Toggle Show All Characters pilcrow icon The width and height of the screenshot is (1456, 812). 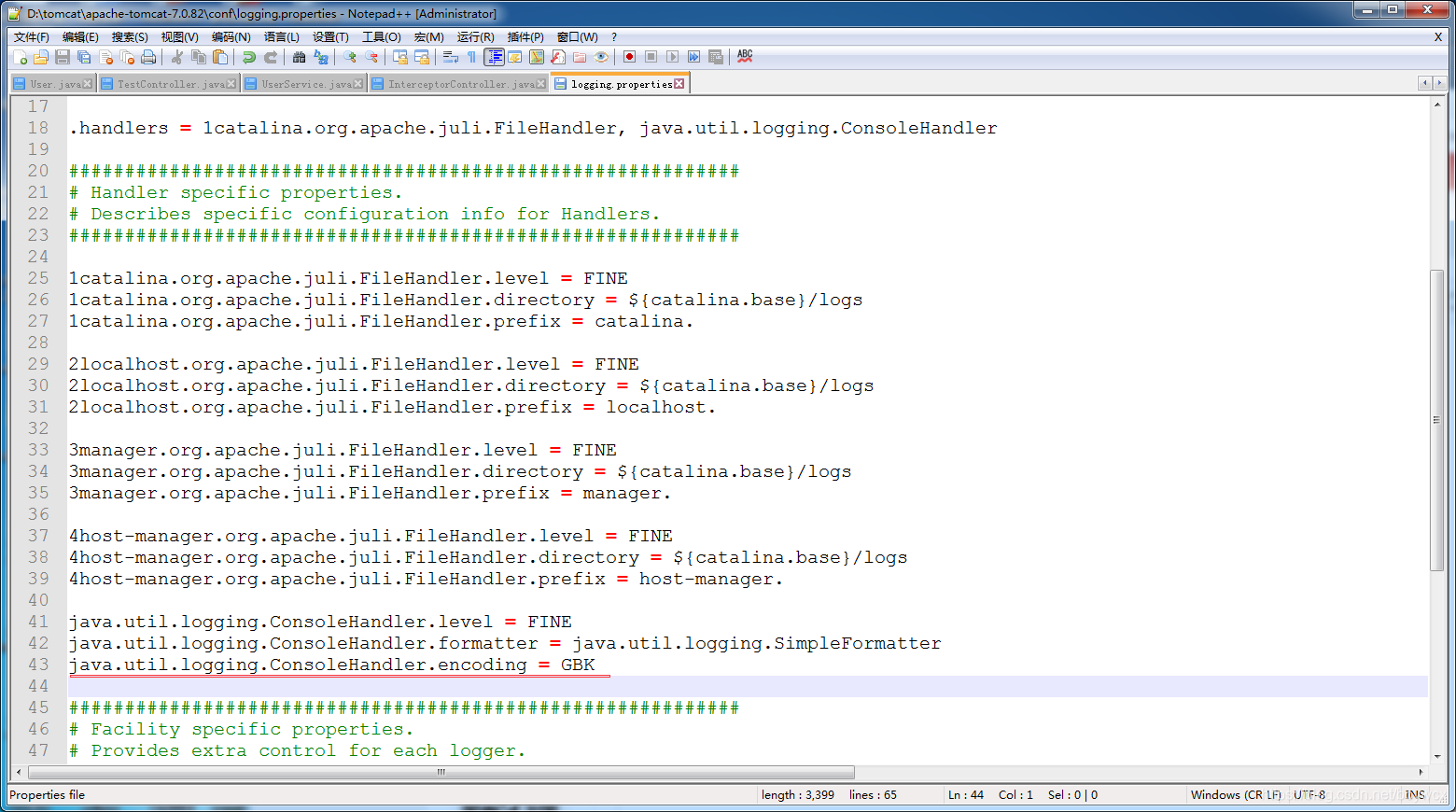tap(472, 57)
